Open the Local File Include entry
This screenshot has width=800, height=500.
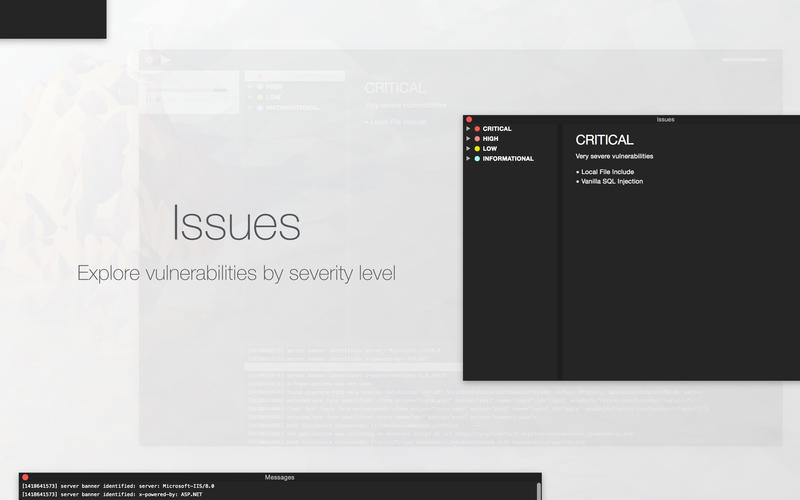pyautogui.click(x=607, y=172)
